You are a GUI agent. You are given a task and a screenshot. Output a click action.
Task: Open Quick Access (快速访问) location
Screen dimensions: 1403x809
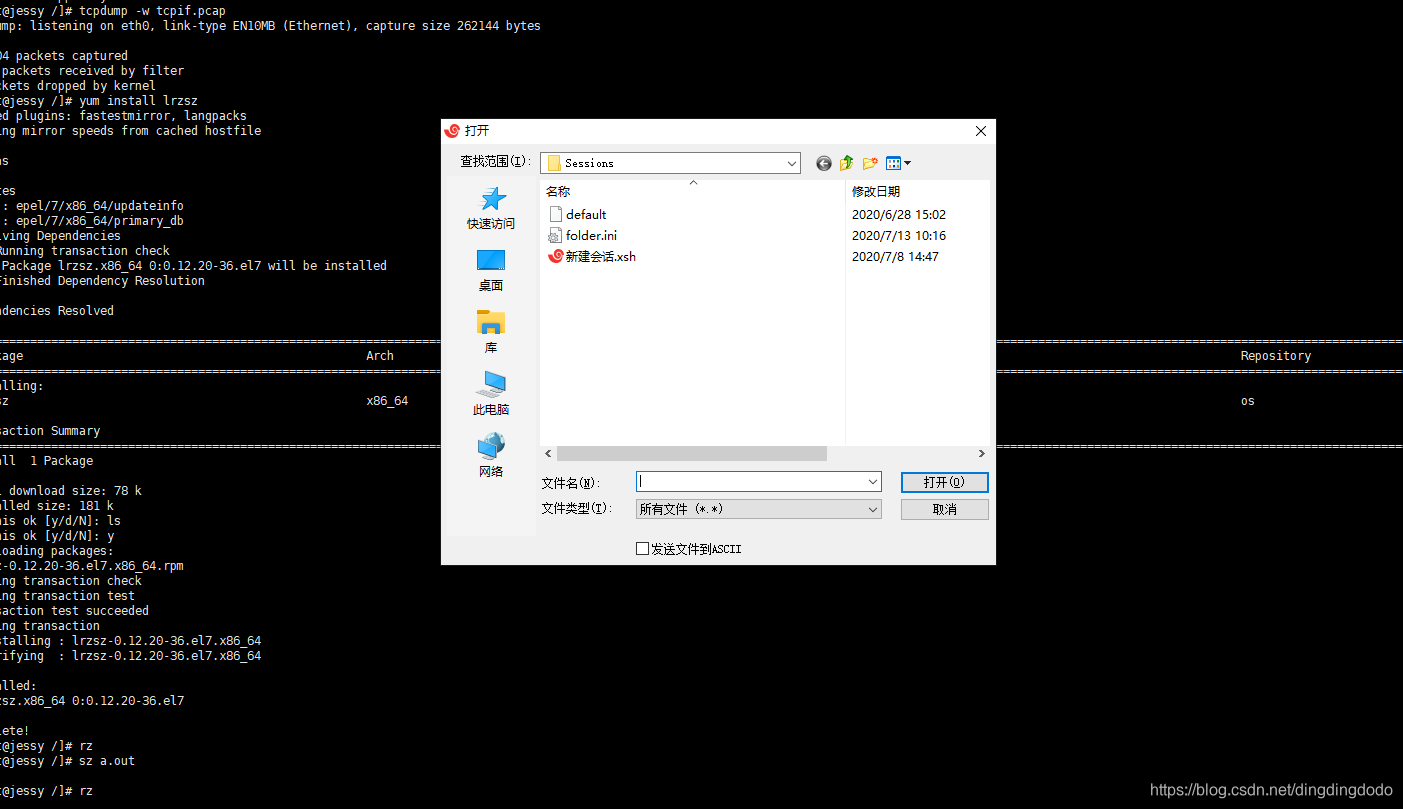[491, 208]
